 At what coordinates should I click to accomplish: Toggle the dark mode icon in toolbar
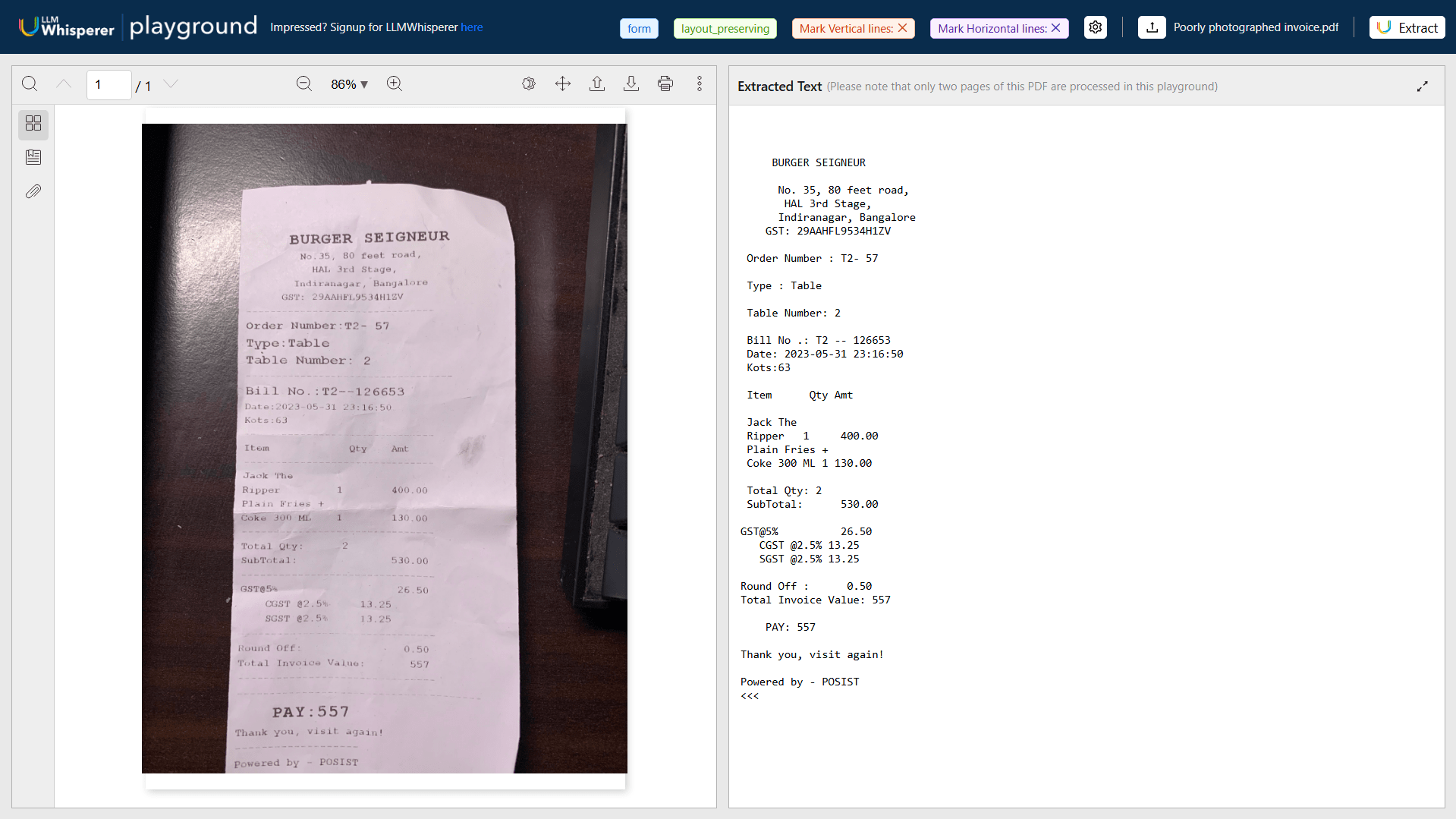529,83
